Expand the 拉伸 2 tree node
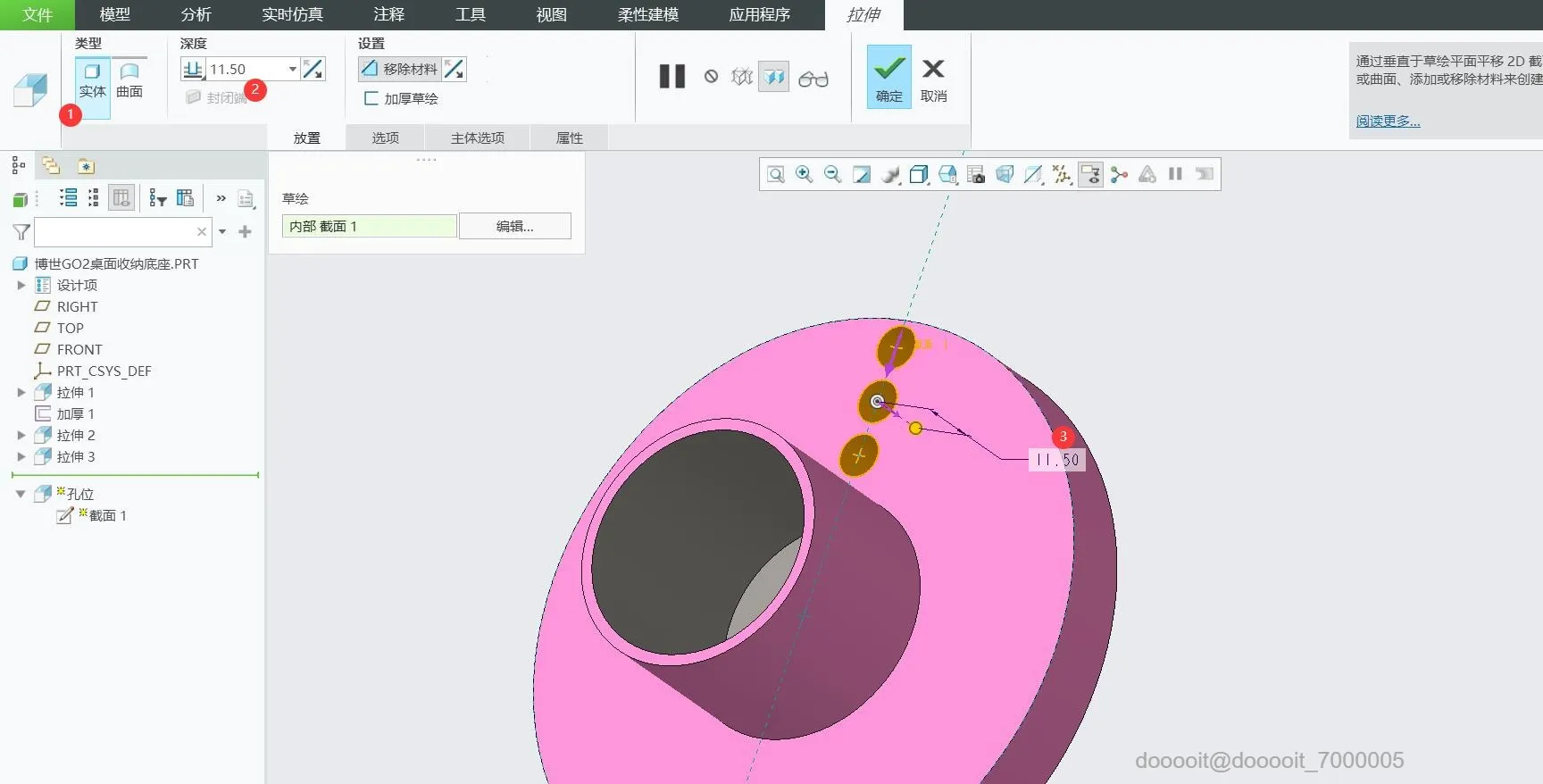The width and height of the screenshot is (1543, 784). [21, 436]
